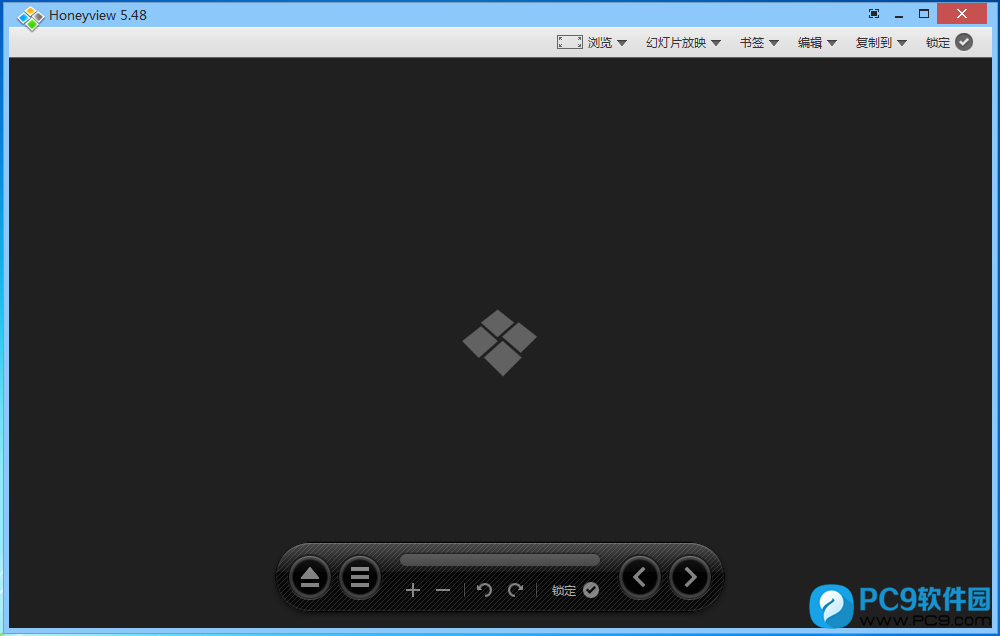Close the Honeyview window
The image size is (1000, 636).
(x=962, y=13)
